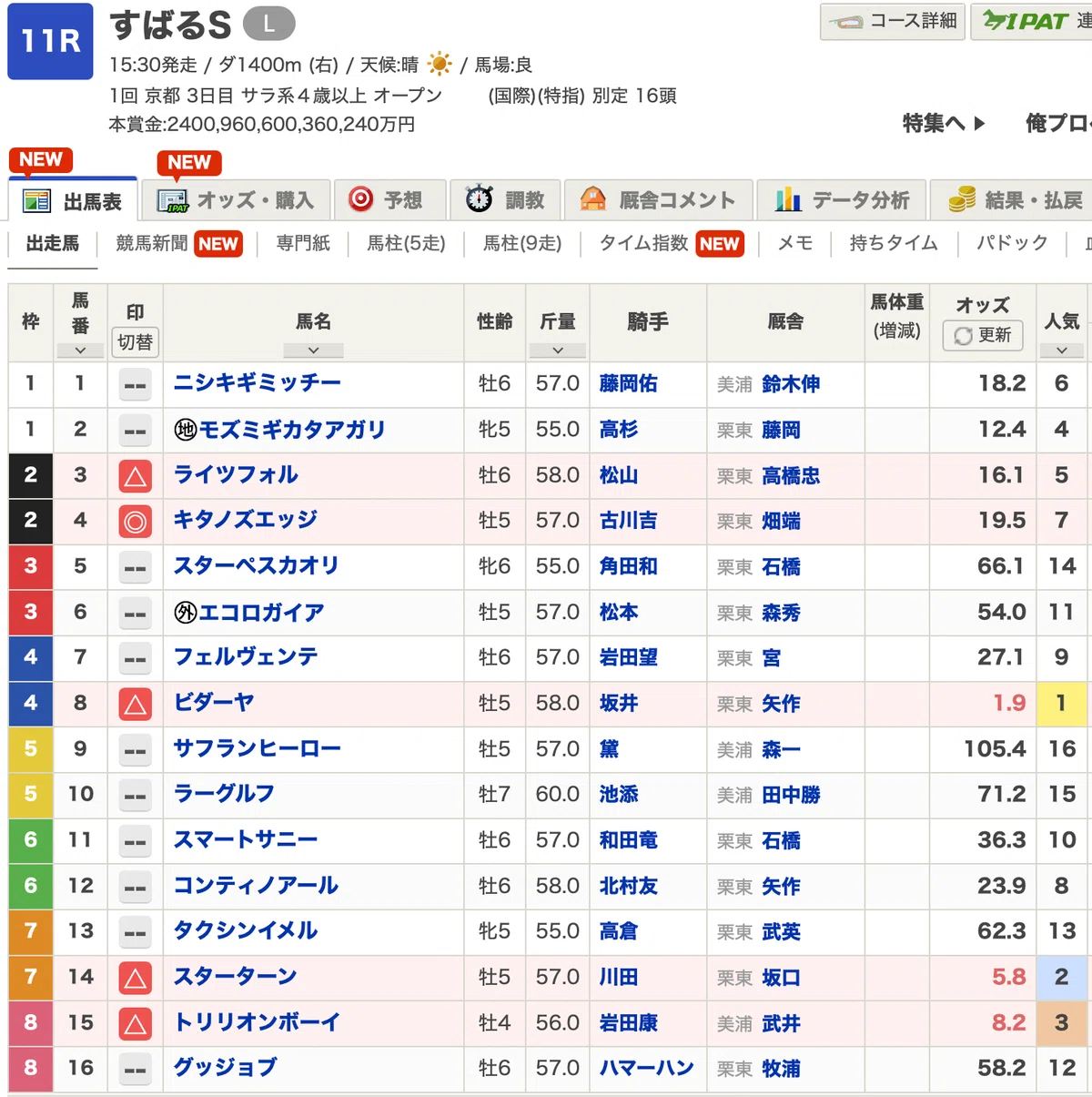
Task: Select the 馬柱(5走) sub-tab
Action: 406,243
